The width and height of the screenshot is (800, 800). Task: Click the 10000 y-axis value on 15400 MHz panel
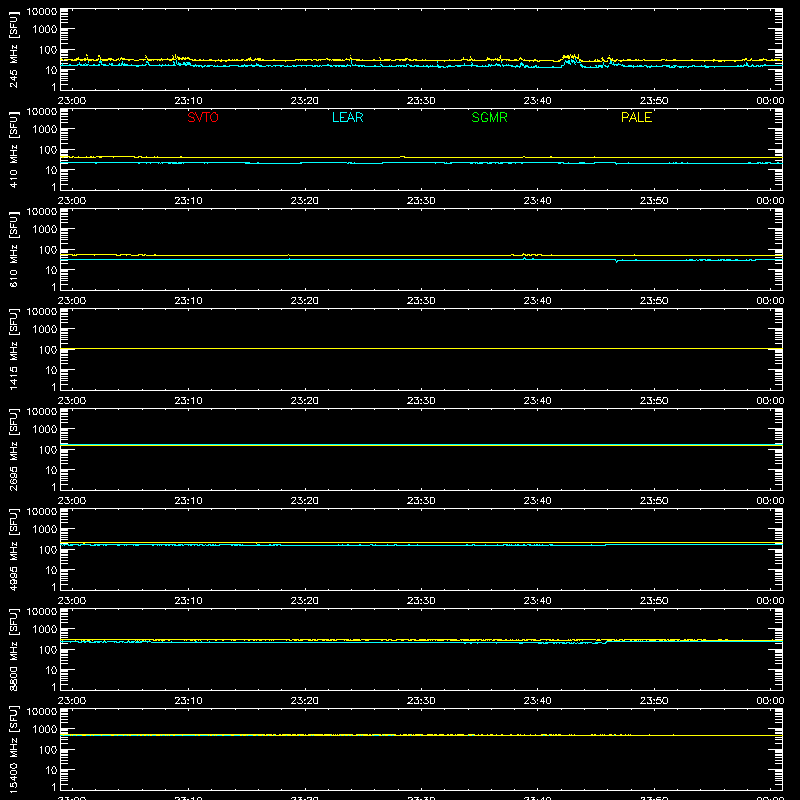tap(42, 712)
